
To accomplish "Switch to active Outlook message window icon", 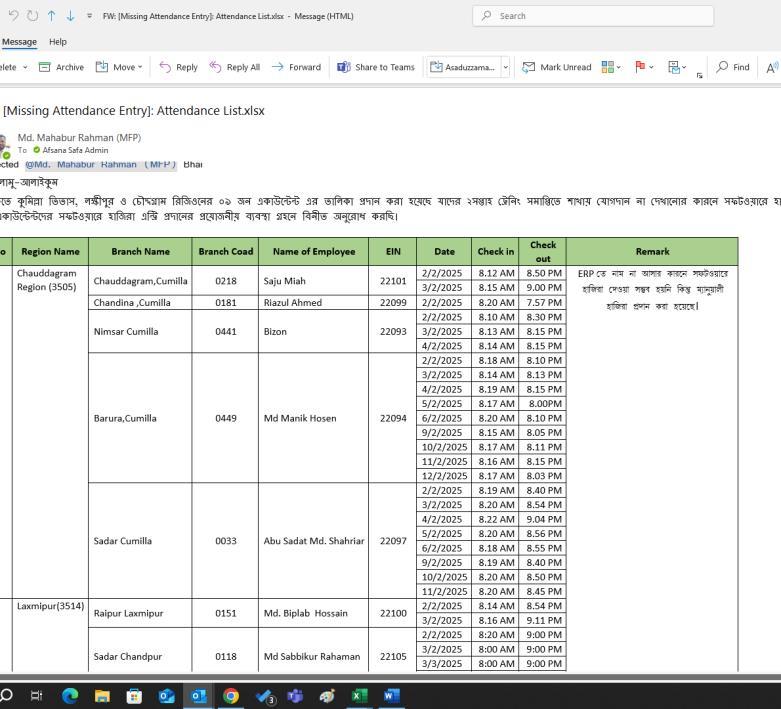I will coord(199,695).
